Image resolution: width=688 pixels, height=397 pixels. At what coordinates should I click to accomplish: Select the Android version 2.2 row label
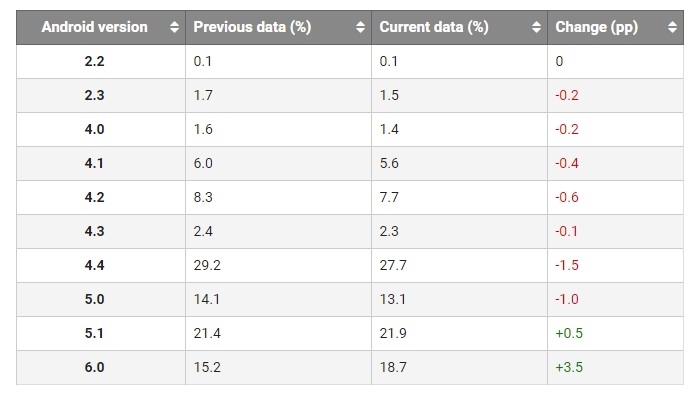94,61
